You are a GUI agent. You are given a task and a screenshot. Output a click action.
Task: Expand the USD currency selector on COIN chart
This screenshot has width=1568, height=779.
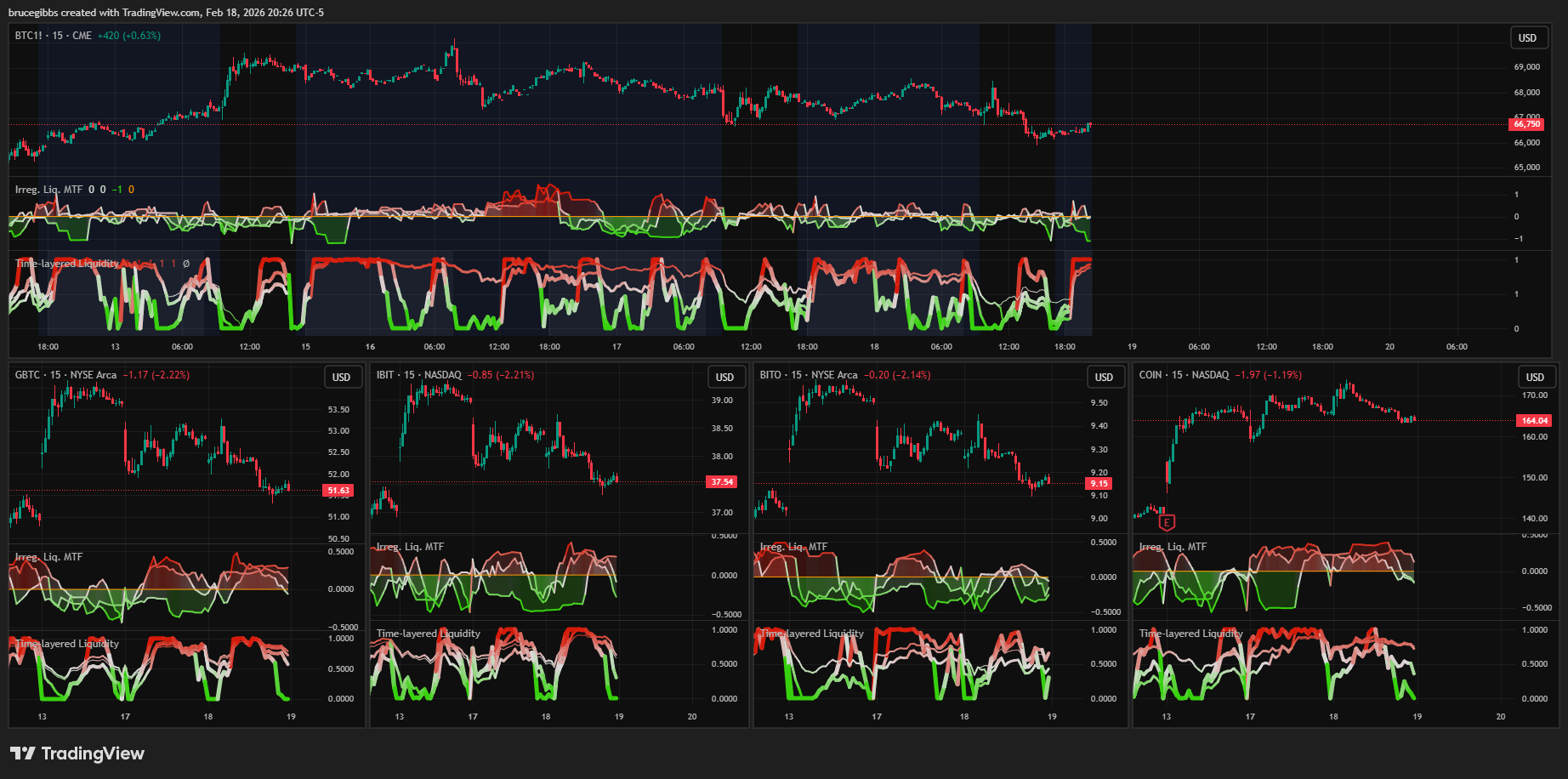(x=1535, y=378)
